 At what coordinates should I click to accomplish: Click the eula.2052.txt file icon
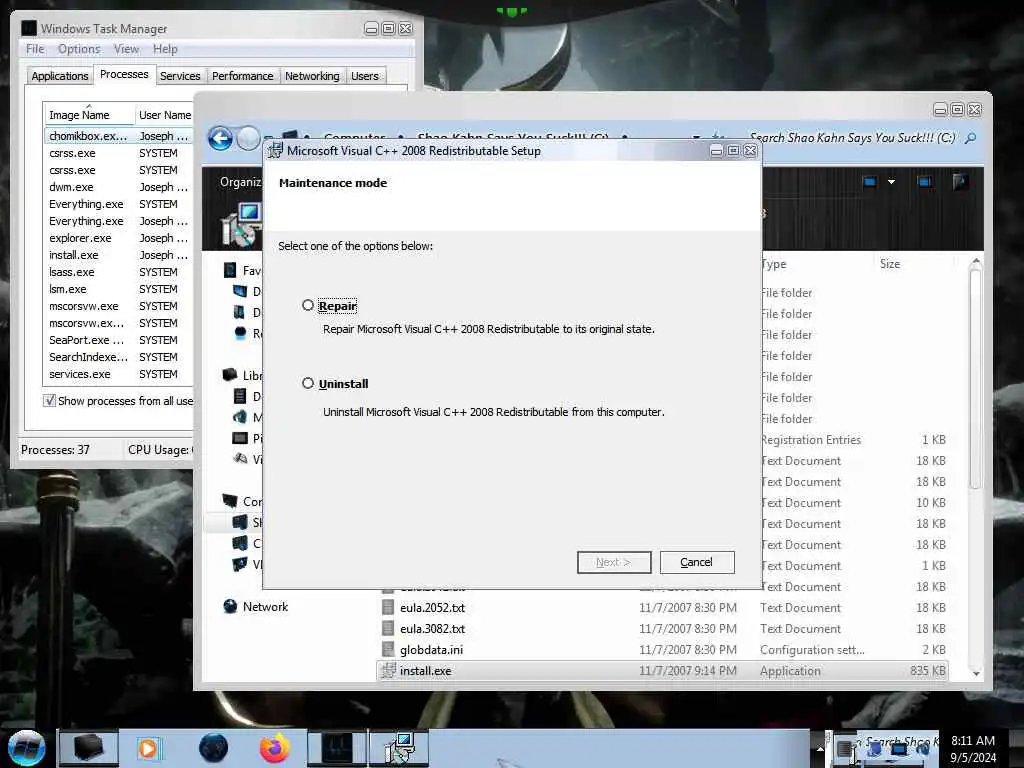pos(388,607)
